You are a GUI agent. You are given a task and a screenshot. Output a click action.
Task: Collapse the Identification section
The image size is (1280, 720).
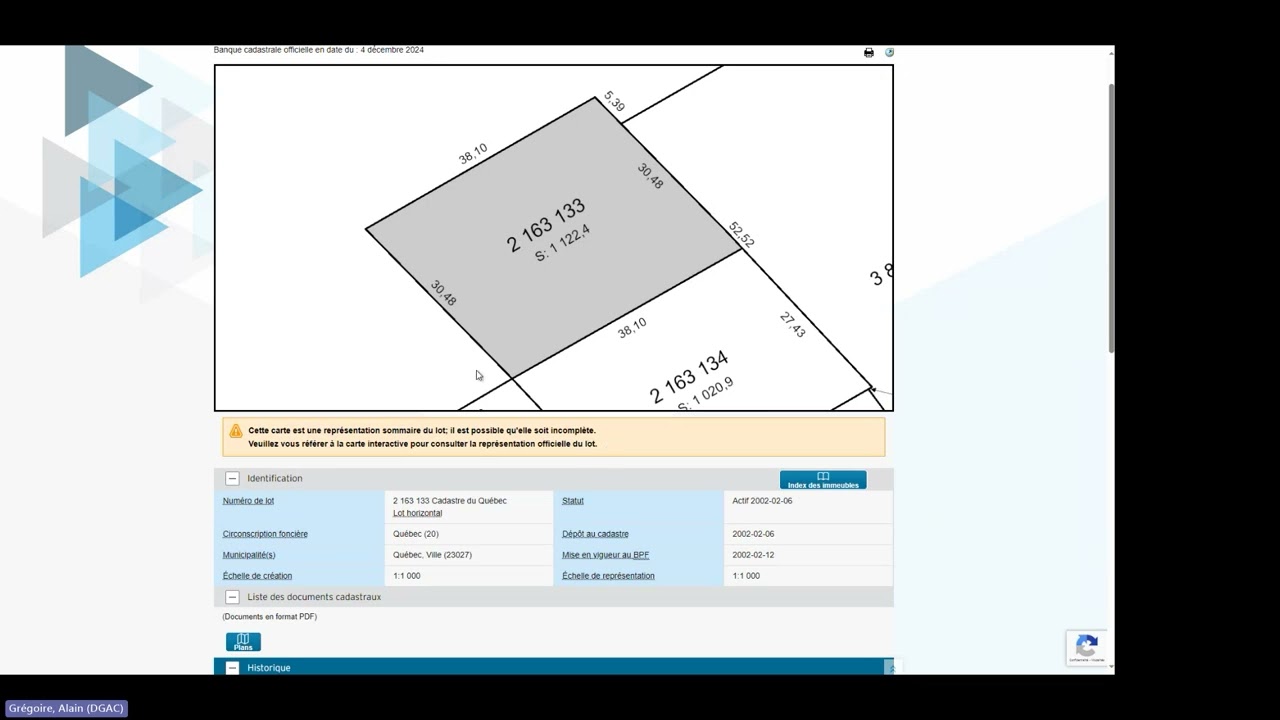pos(232,478)
